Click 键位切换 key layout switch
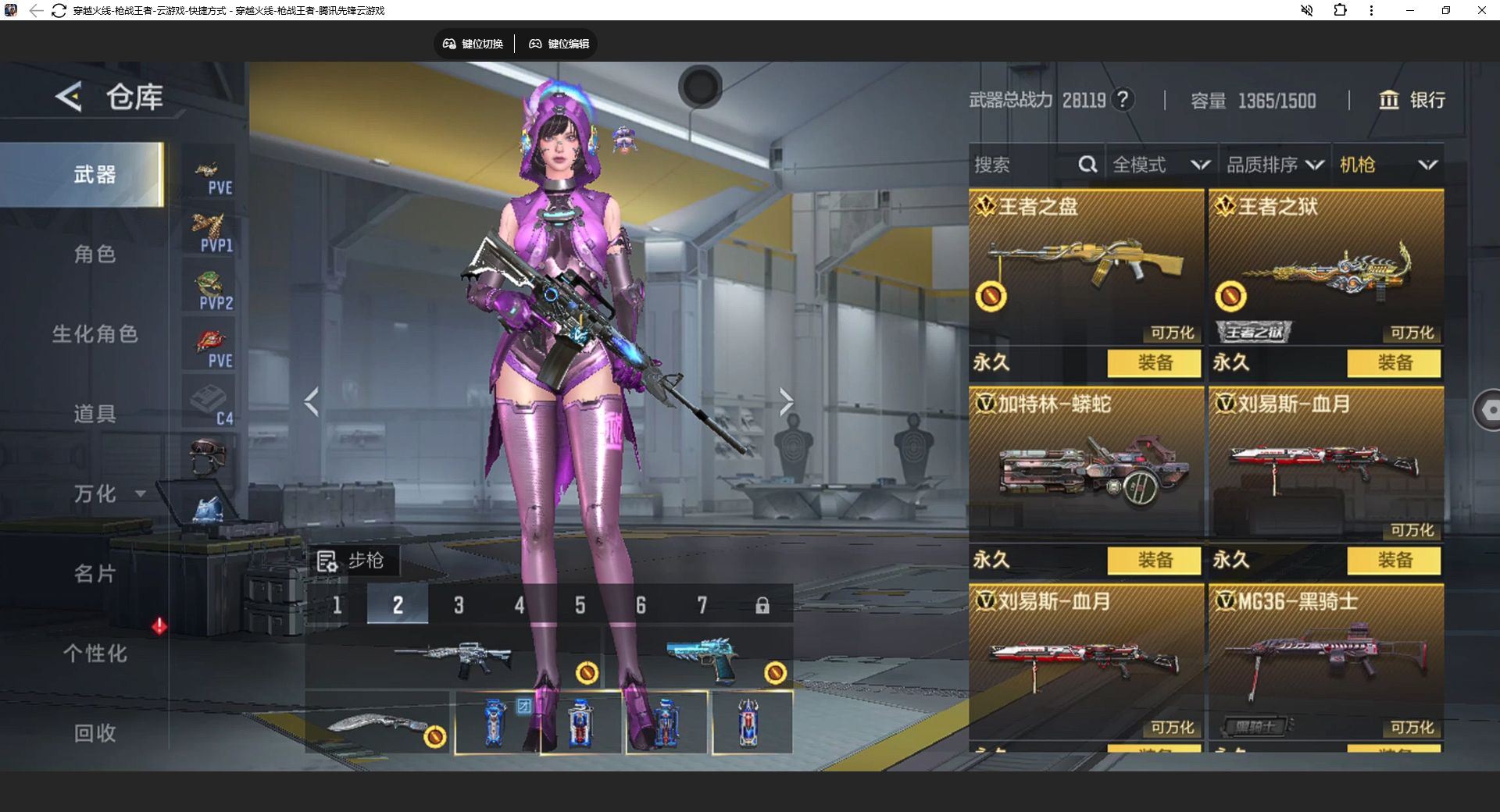The width and height of the screenshot is (1500, 812). click(473, 44)
